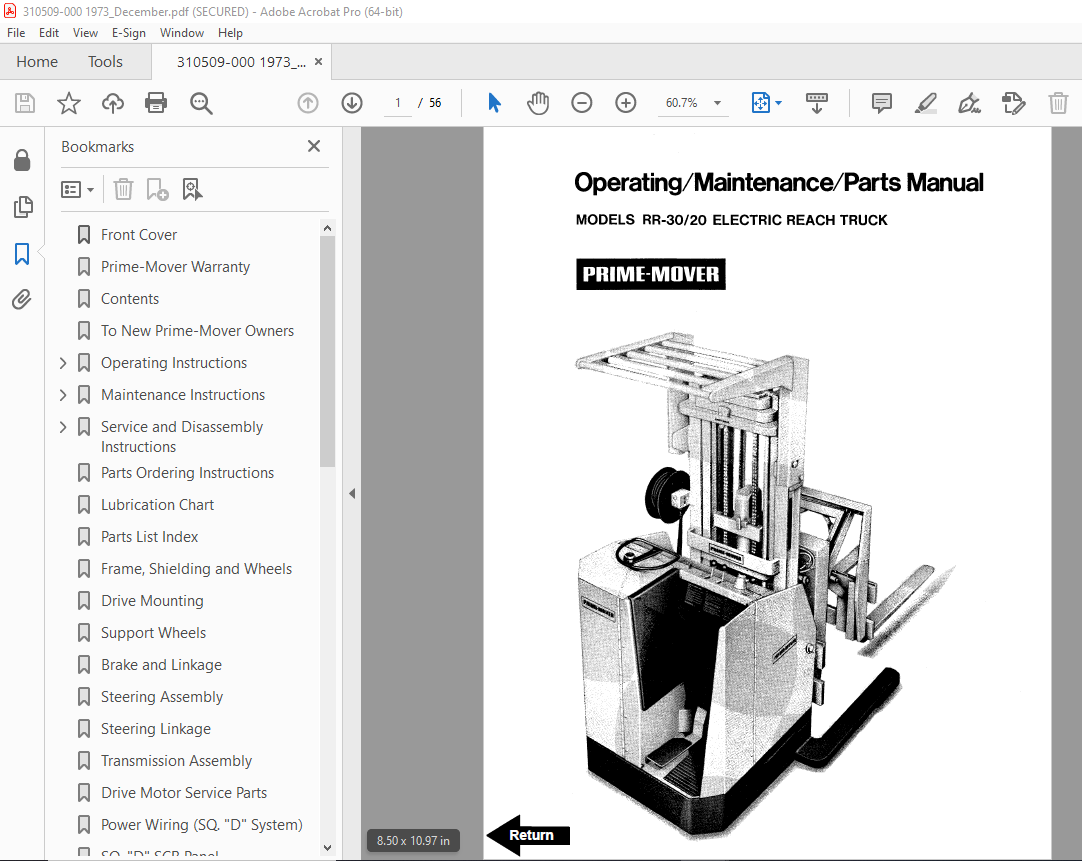The width and height of the screenshot is (1082, 861).
Task: Switch to the Tools tab
Action: point(105,61)
